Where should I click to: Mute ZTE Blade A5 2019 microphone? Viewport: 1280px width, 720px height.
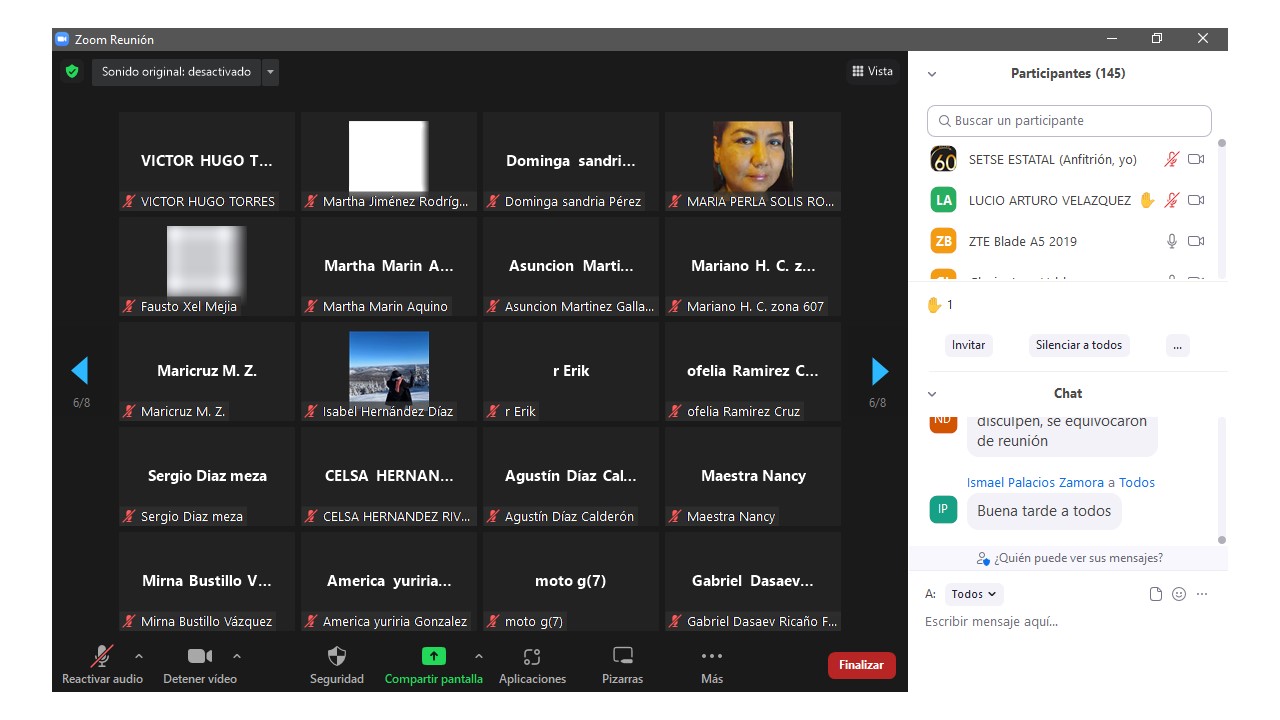[x=1172, y=241]
